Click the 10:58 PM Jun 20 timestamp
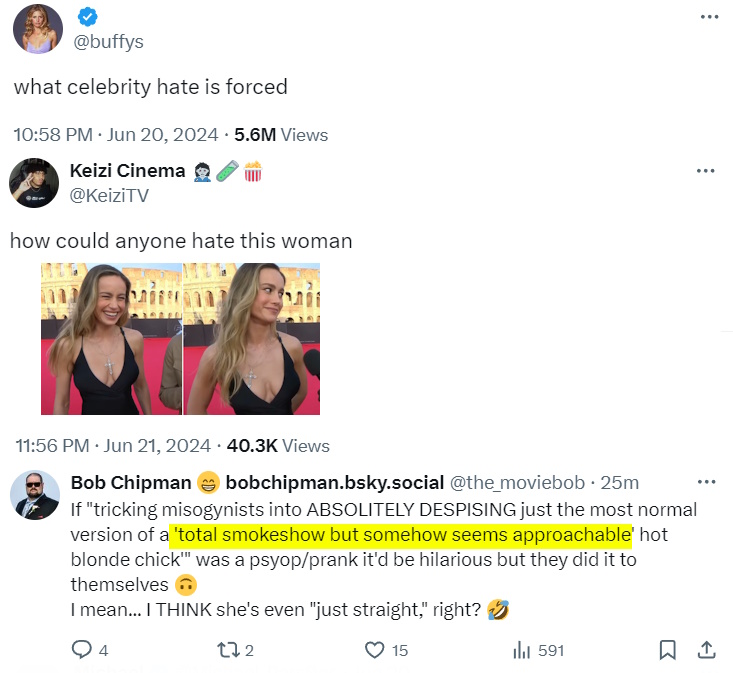 point(114,134)
